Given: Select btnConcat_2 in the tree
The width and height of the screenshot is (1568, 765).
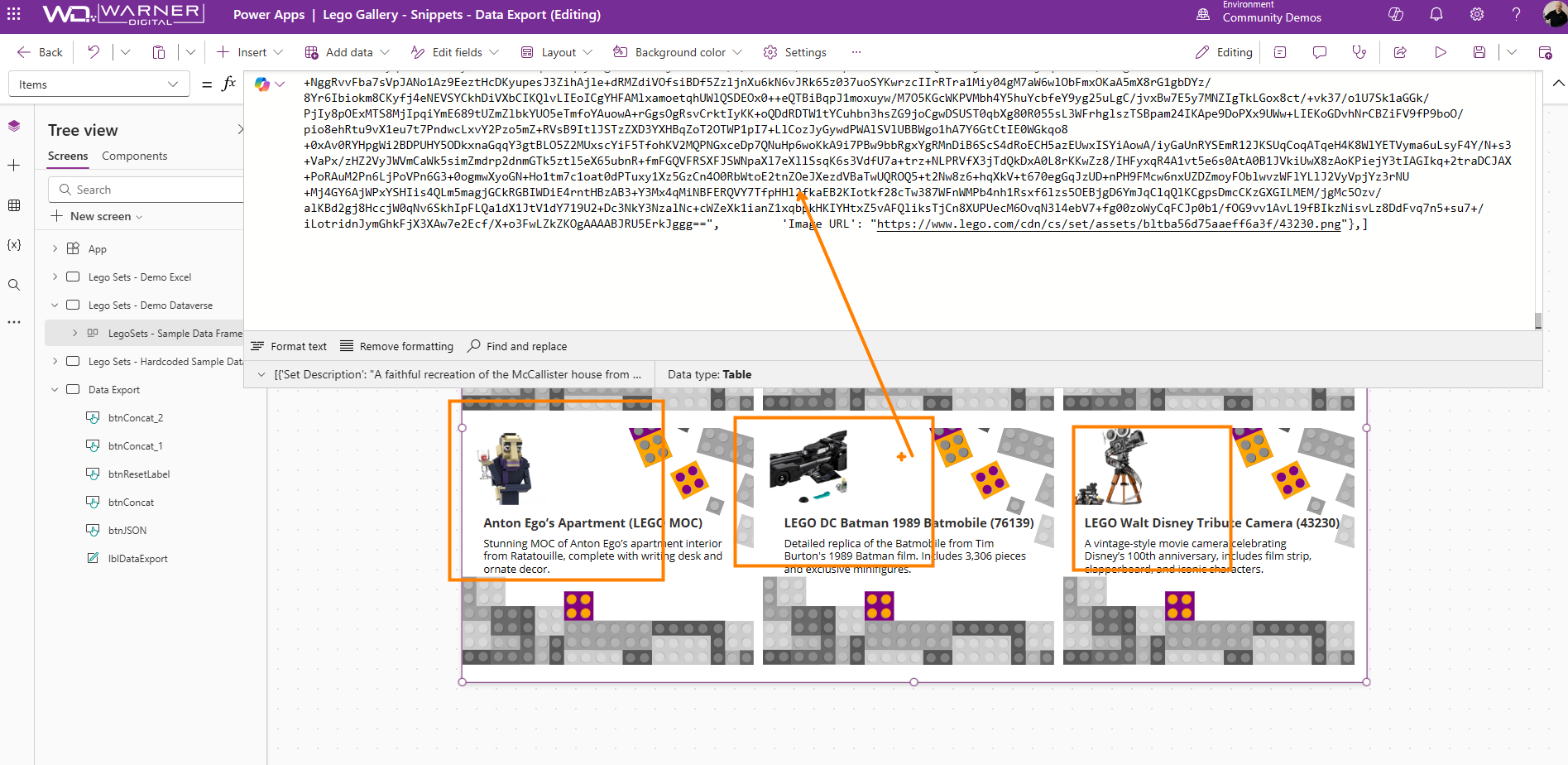Looking at the screenshot, I should pyautogui.click(x=136, y=417).
